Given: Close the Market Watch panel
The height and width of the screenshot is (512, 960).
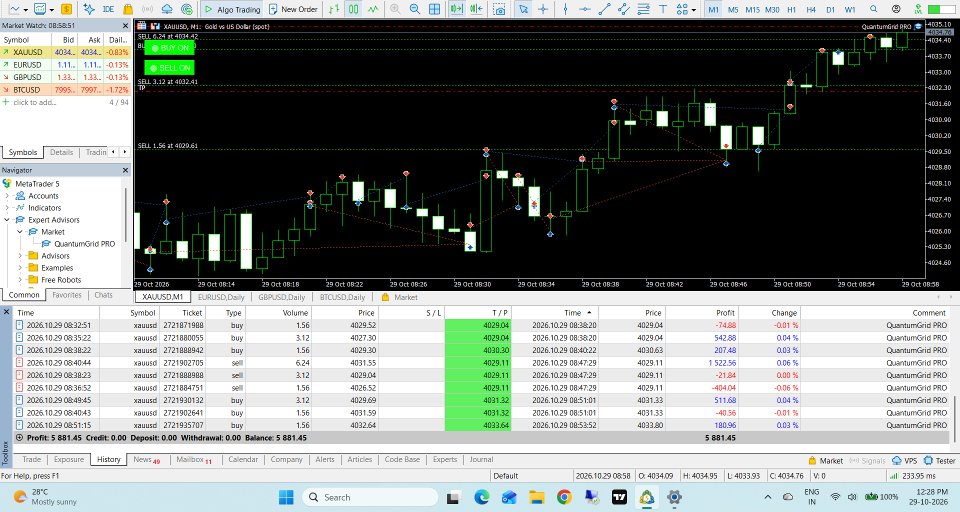Looking at the screenshot, I should click(125, 26).
